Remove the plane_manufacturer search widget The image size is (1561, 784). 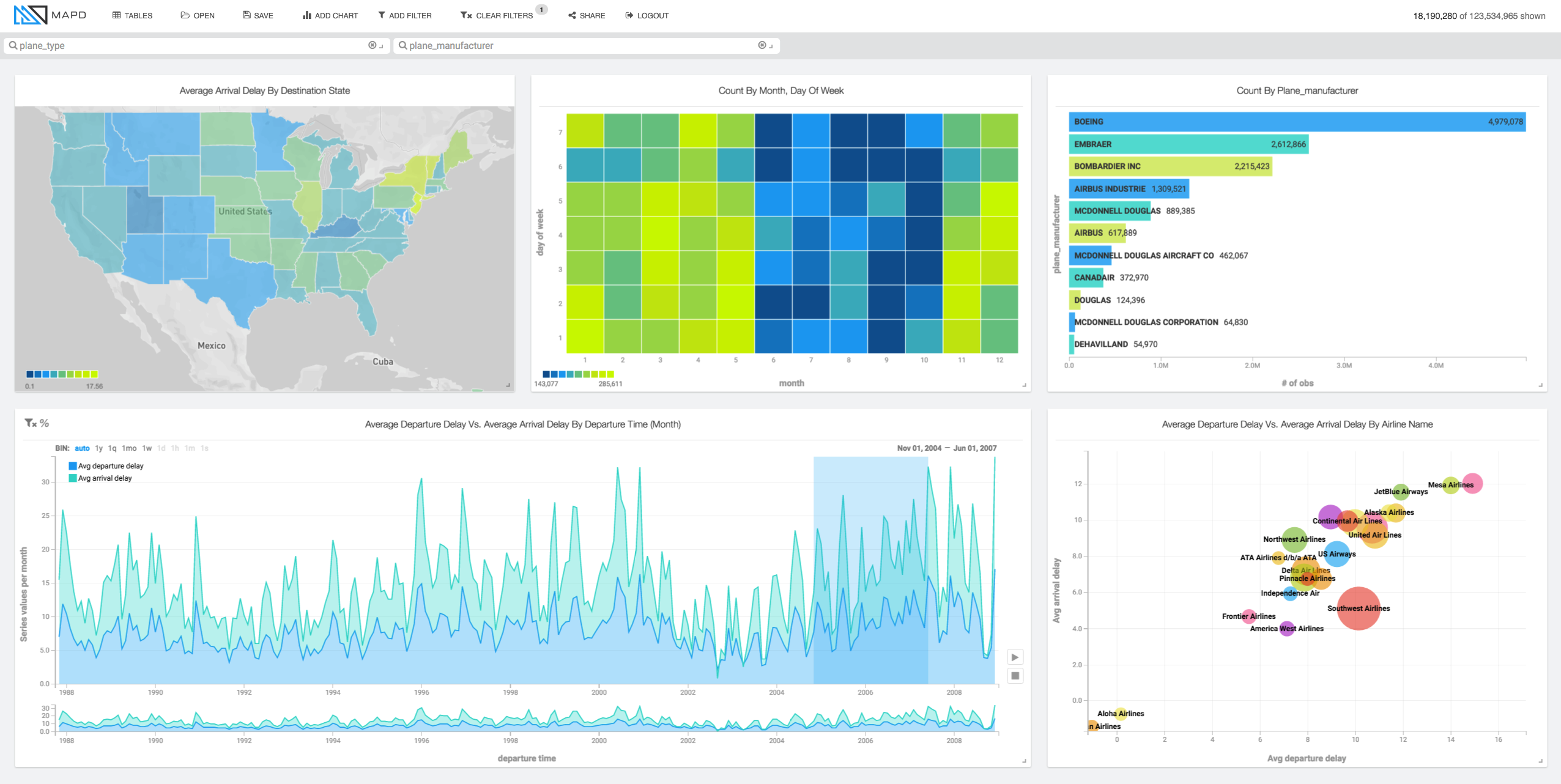coord(762,45)
